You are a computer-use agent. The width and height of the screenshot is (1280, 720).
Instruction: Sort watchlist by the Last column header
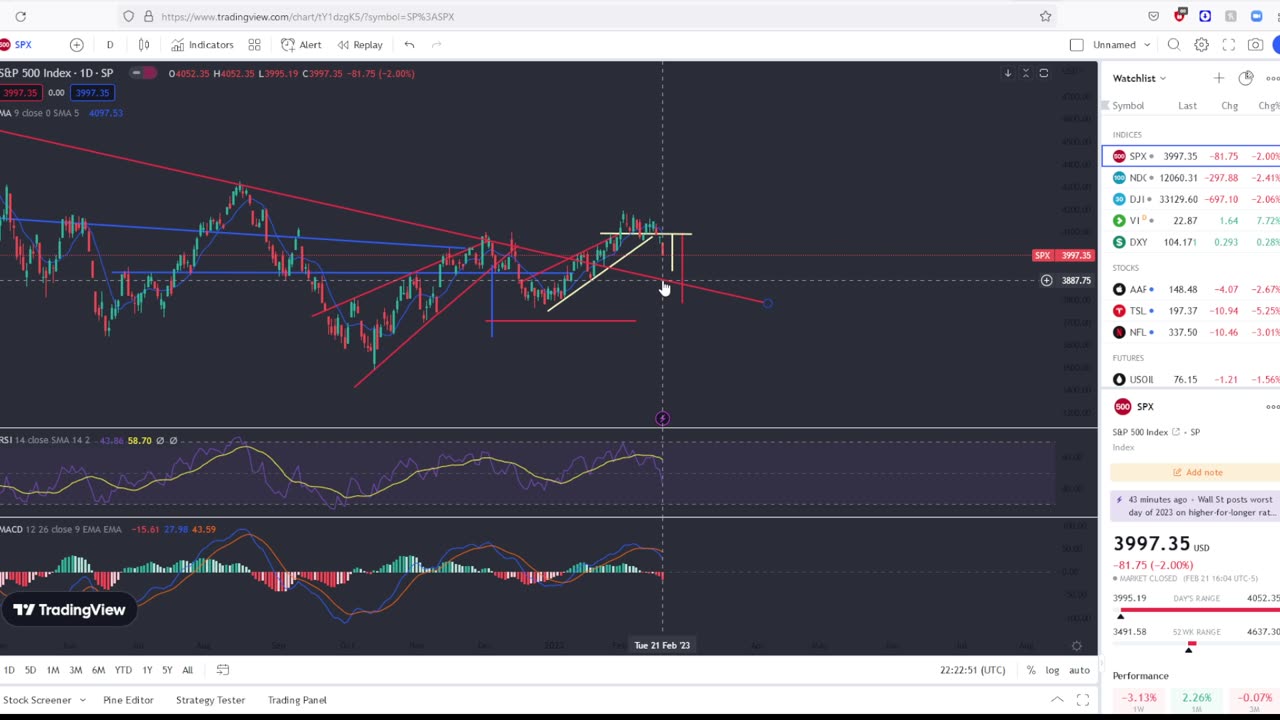click(x=1187, y=106)
